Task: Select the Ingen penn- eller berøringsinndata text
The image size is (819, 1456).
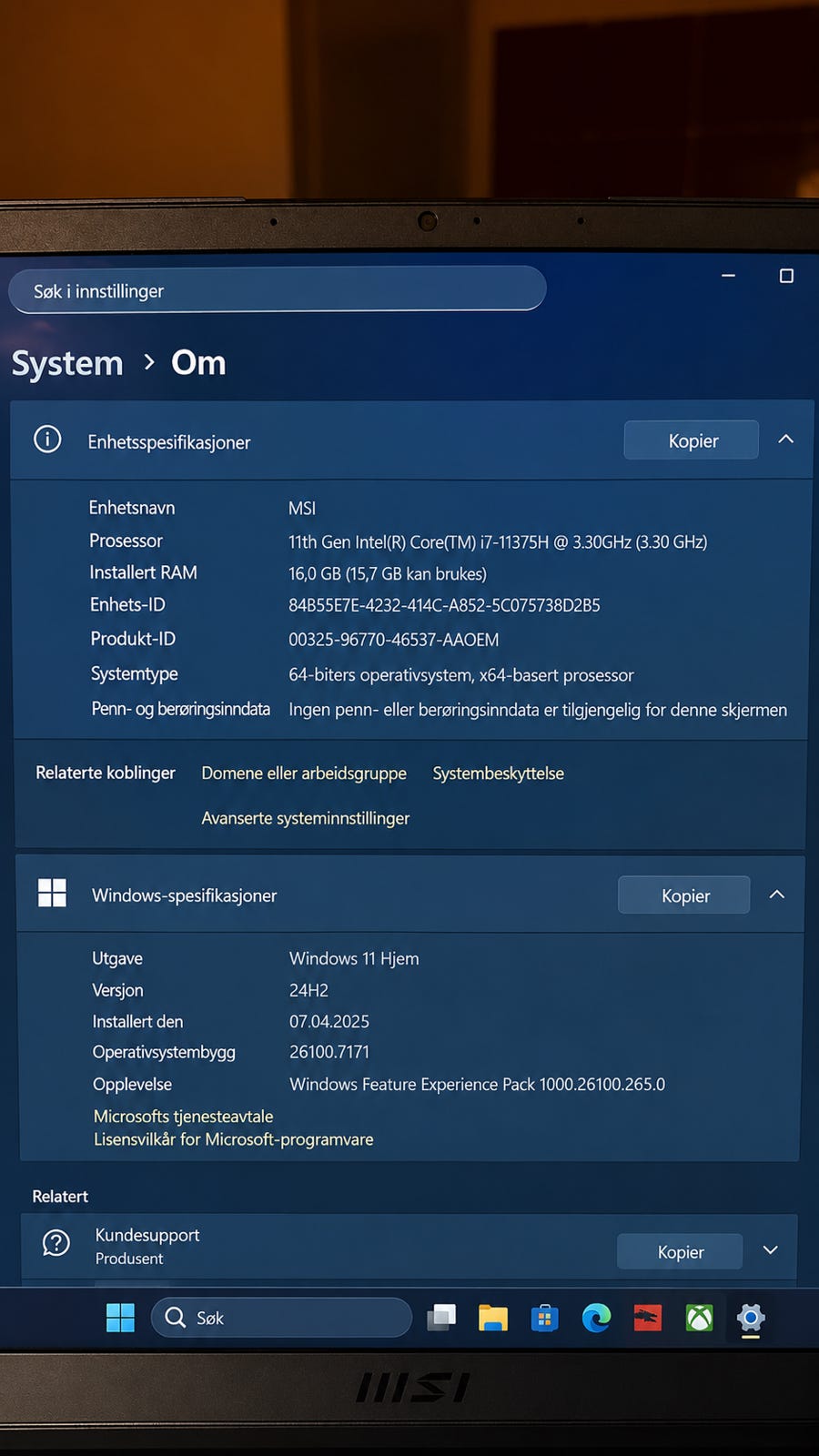Action: point(538,710)
